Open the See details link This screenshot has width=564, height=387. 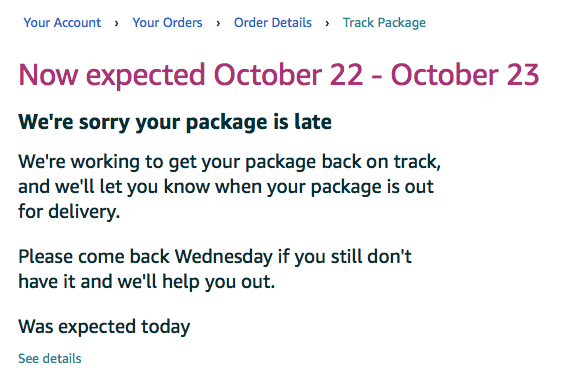point(50,359)
